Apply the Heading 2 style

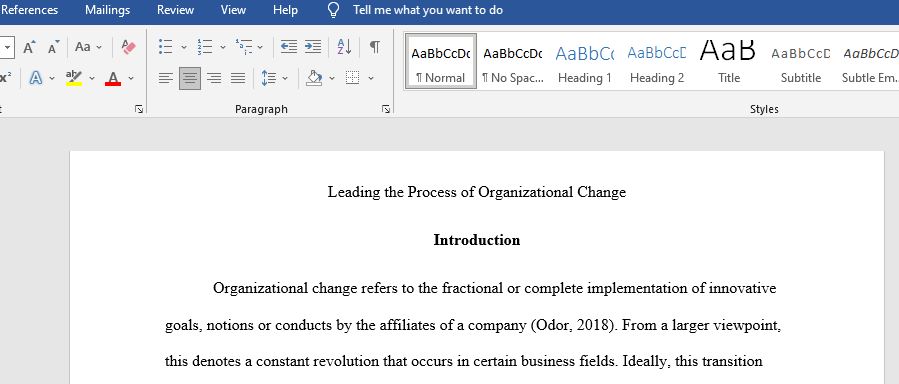click(x=657, y=61)
